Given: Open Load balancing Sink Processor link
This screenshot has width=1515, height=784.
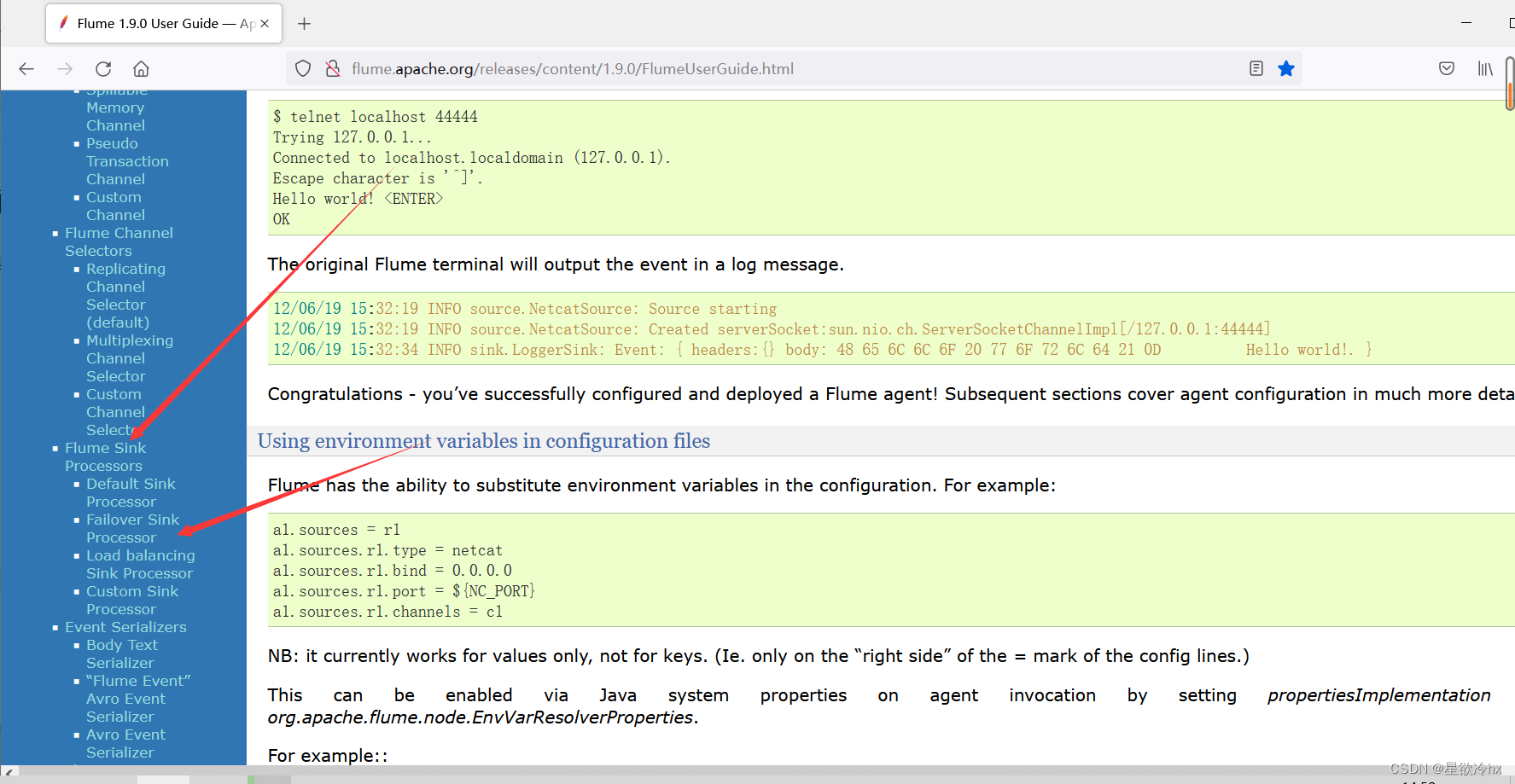Looking at the screenshot, I should click(x=140, y=564).
